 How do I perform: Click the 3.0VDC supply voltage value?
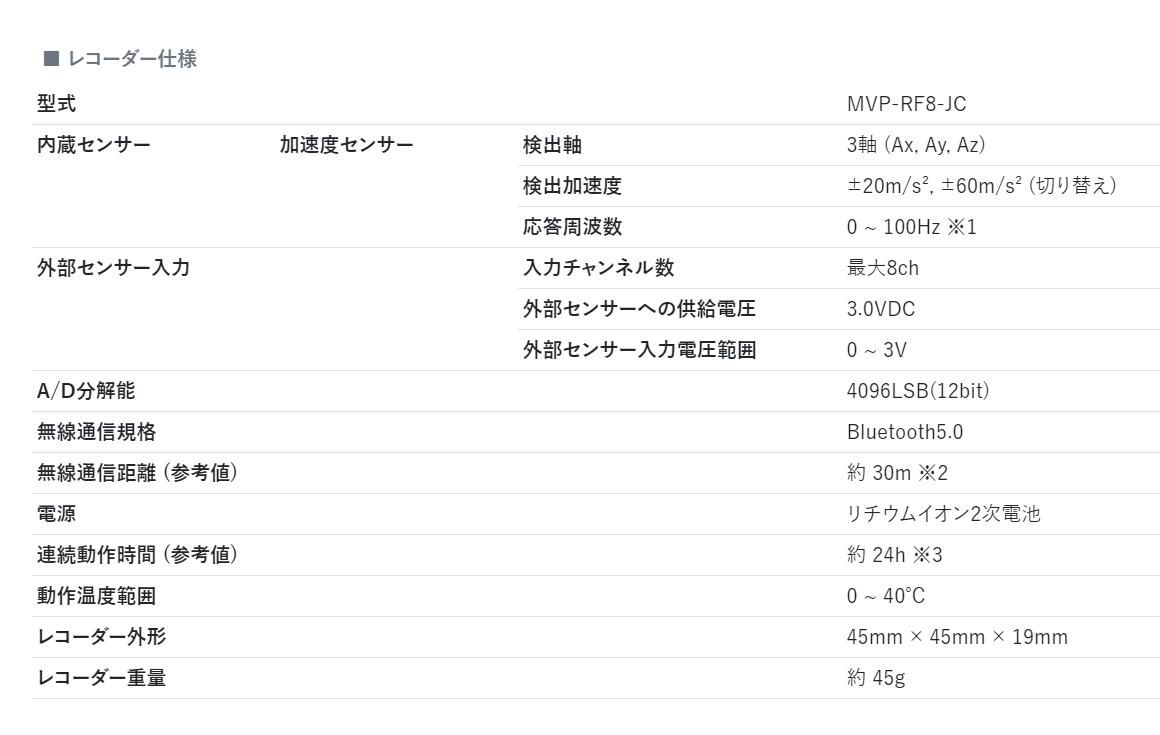point(880,309)
